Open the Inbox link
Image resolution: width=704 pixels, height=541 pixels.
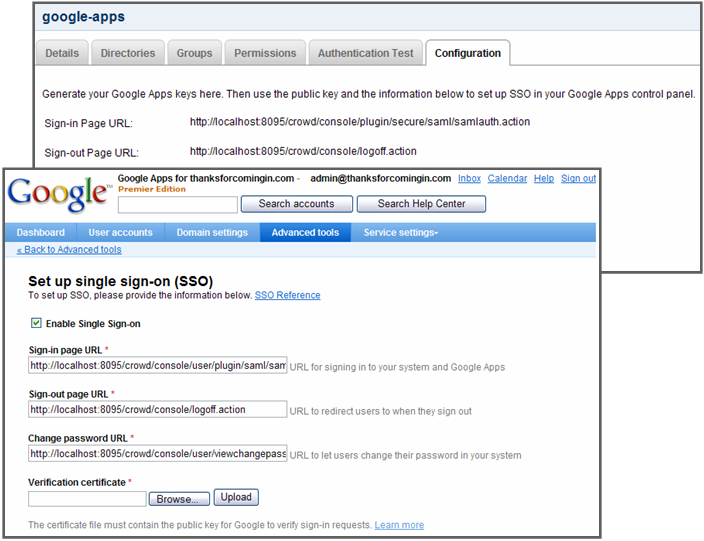[x=469, y=179]
